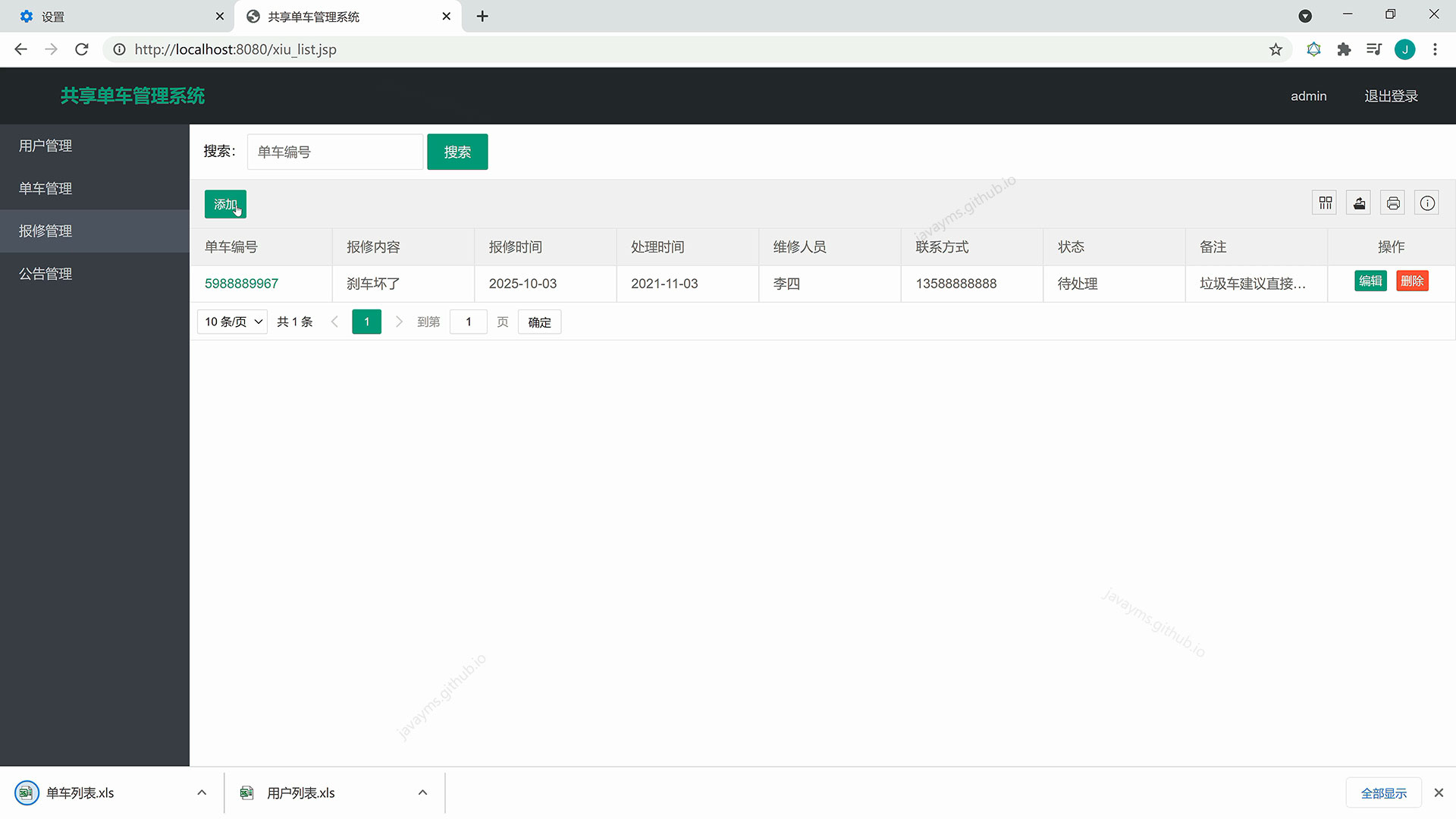Open the browser extensions puzzle icon
Screen dimensions: 1456x819
[x=1344, y=49]
